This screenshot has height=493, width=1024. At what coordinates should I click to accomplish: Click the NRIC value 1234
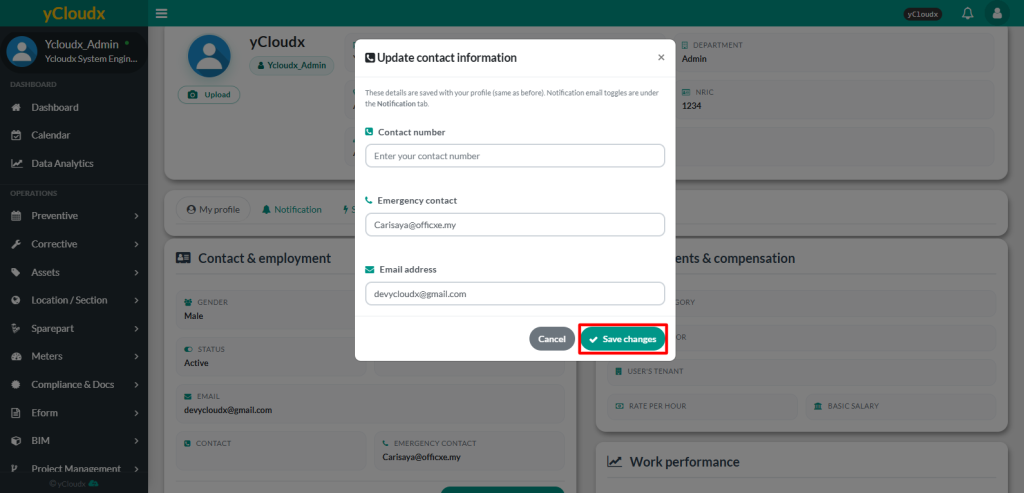[x=692, y=105]
